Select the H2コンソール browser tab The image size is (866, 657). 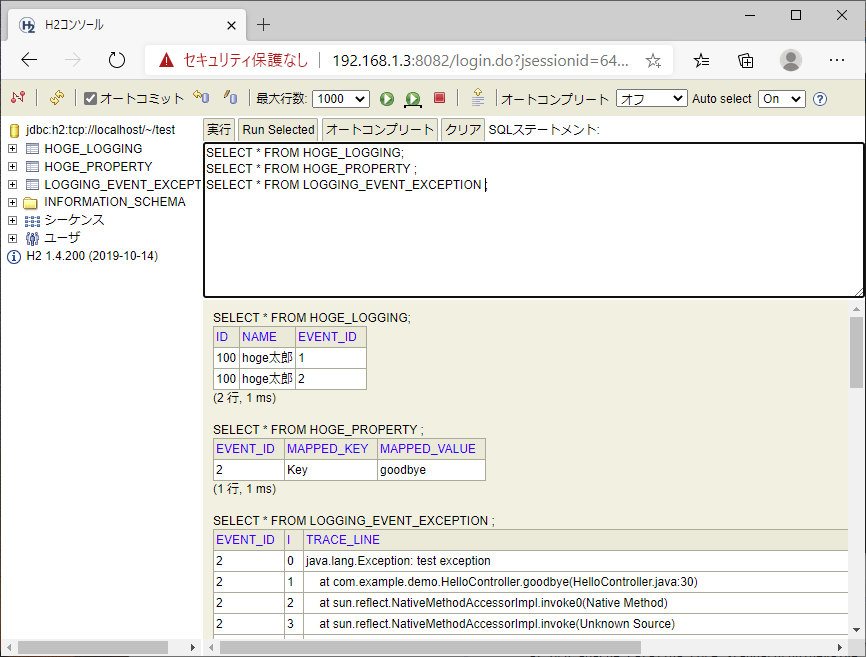tap(127, 25)
